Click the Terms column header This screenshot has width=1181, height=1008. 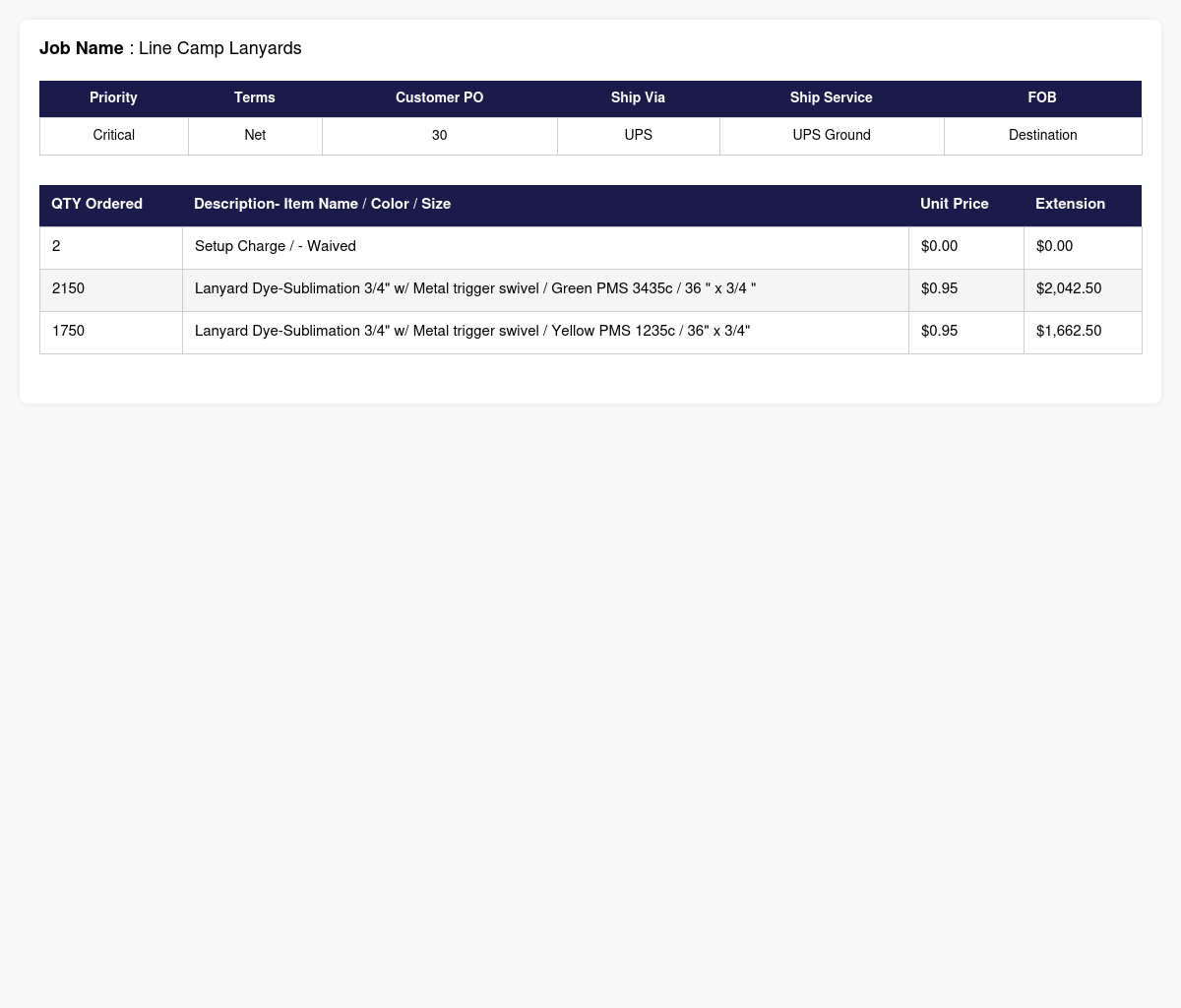(x=255, y=98)
